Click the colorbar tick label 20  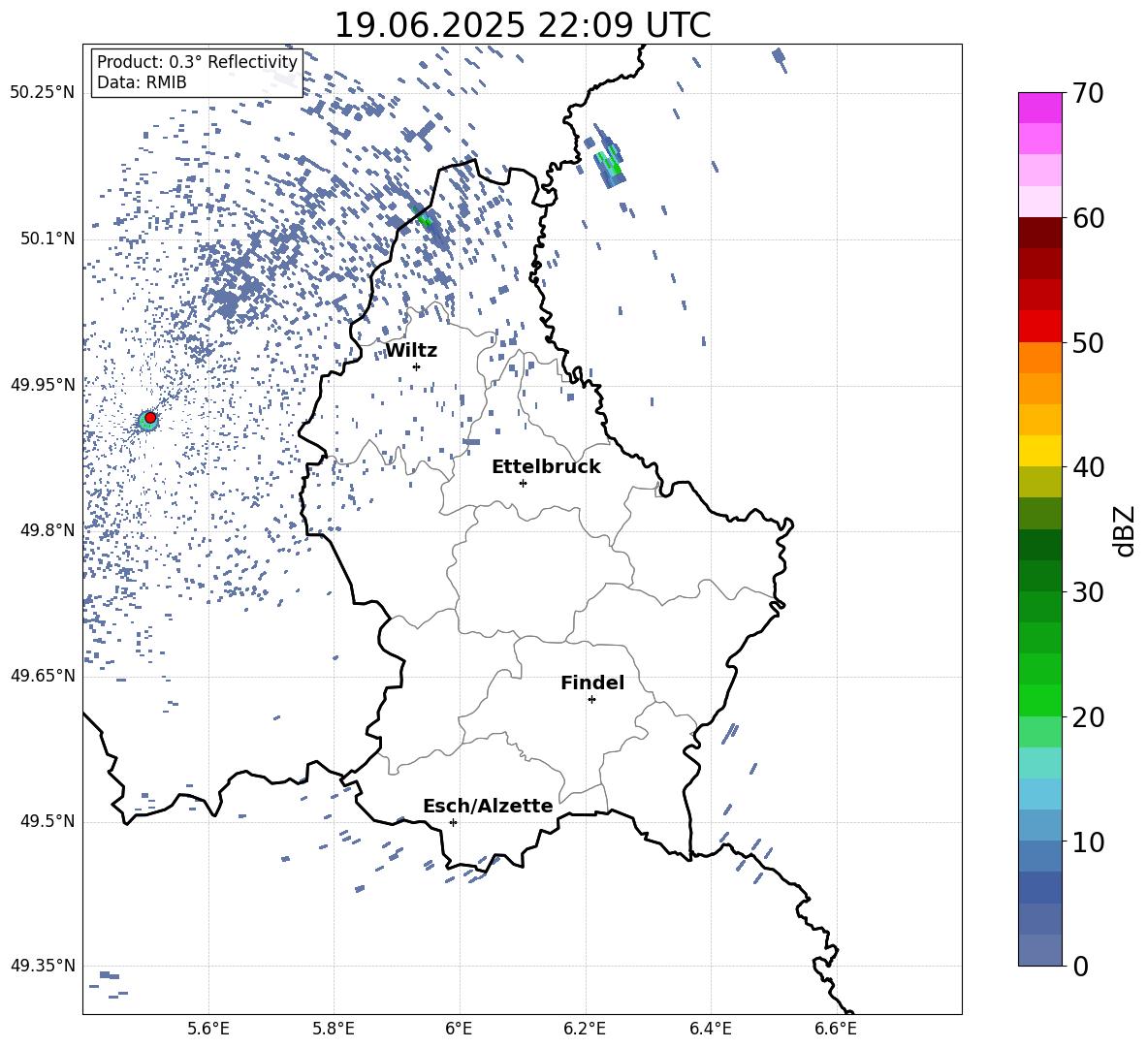1088,717
